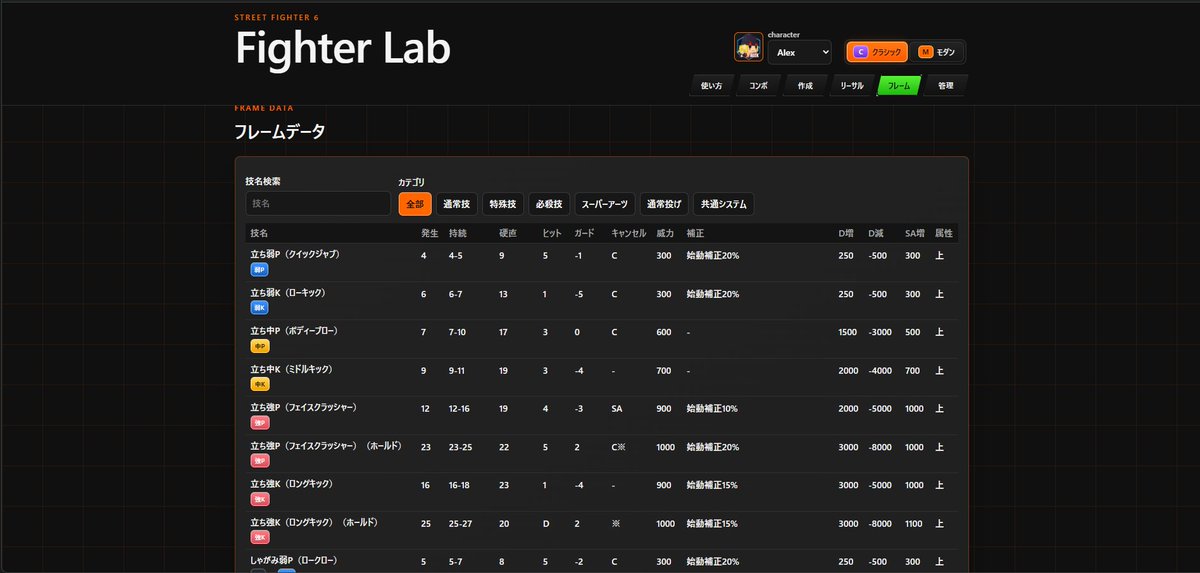
Task: Click the 中K badge under 立ち中K
Action: 259,384
